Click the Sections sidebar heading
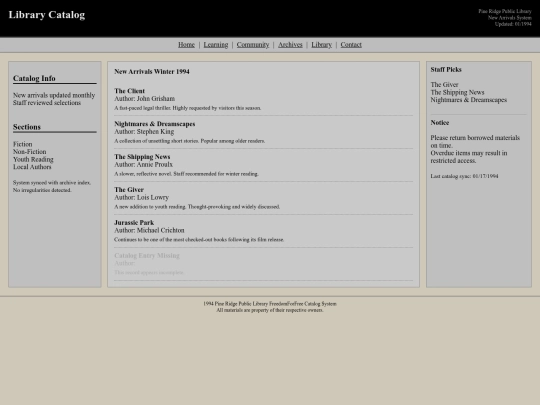This screenshot has height=405, width=540. (27, 127)
